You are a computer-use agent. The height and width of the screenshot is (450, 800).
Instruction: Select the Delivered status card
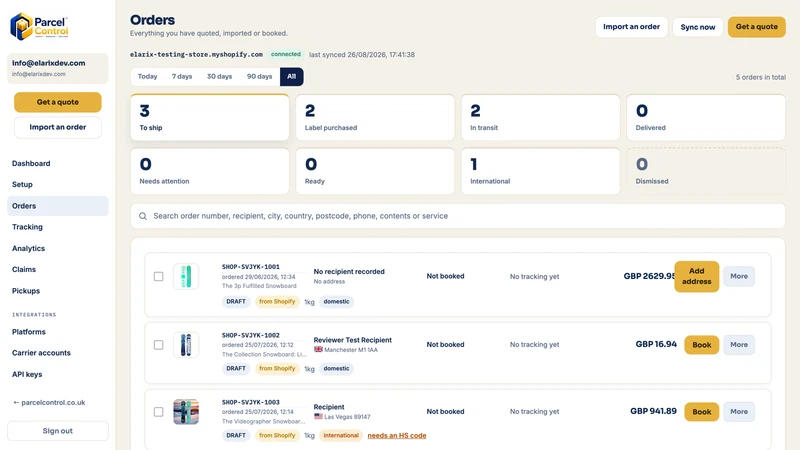[706, 117]
